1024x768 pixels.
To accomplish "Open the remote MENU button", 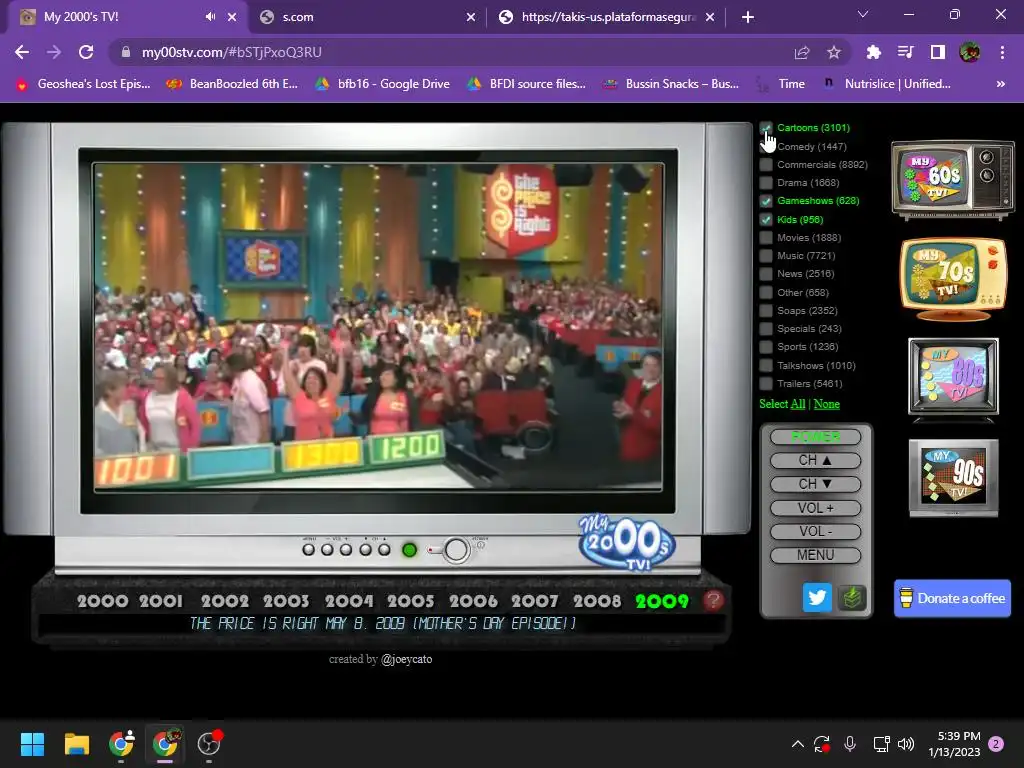I will point(815,555).
